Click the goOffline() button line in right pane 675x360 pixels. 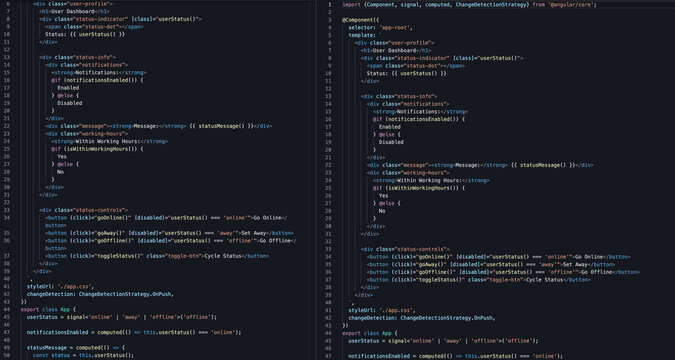(503, 273)
